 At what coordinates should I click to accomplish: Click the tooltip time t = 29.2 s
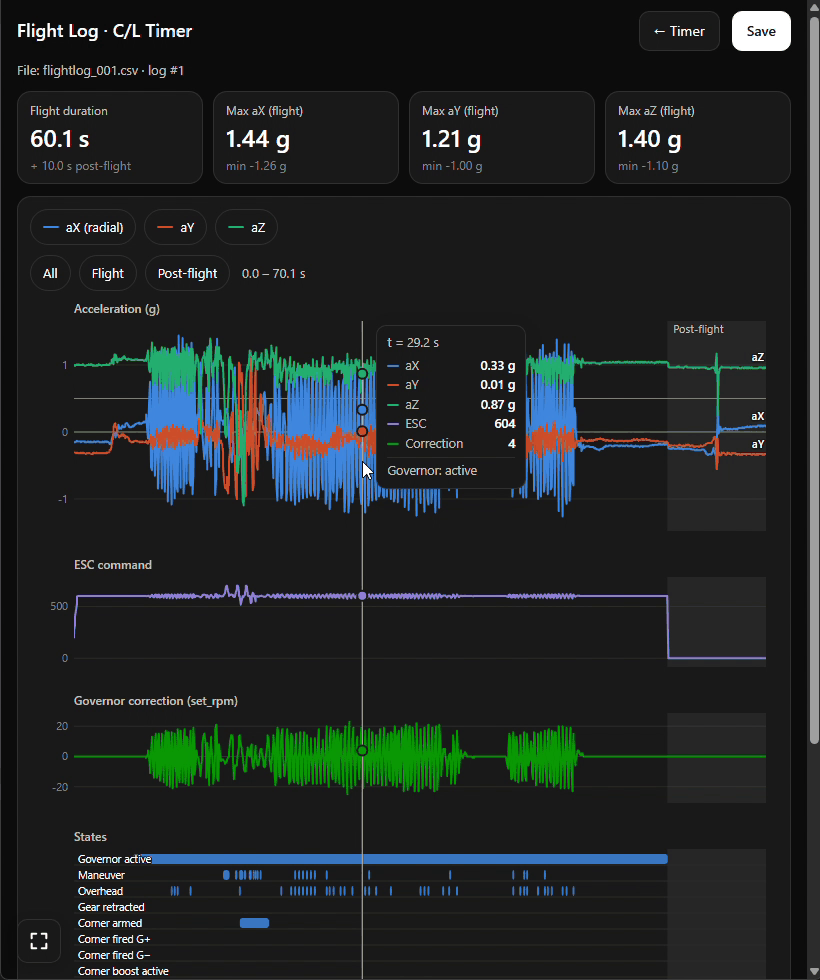pos(413,342)
